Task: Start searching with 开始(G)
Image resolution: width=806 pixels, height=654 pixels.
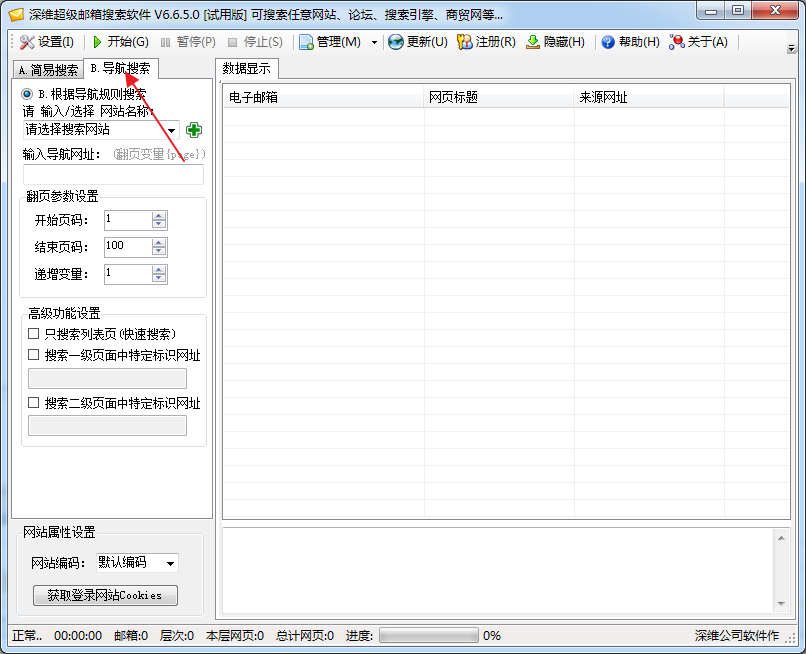Action: (x=120, y=42)
